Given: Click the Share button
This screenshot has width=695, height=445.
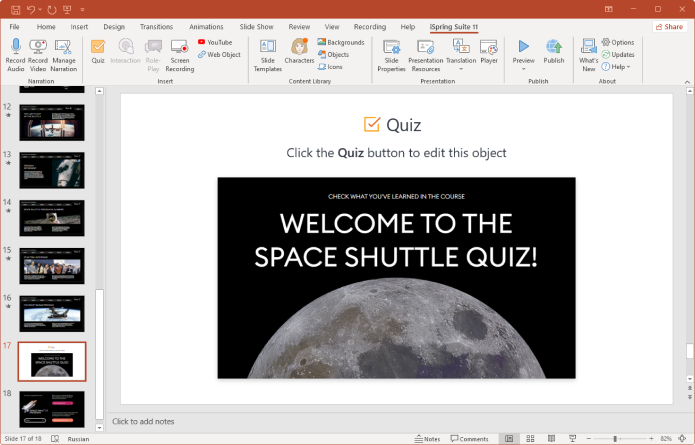Looking at the screenshot, I should [669, 27].
